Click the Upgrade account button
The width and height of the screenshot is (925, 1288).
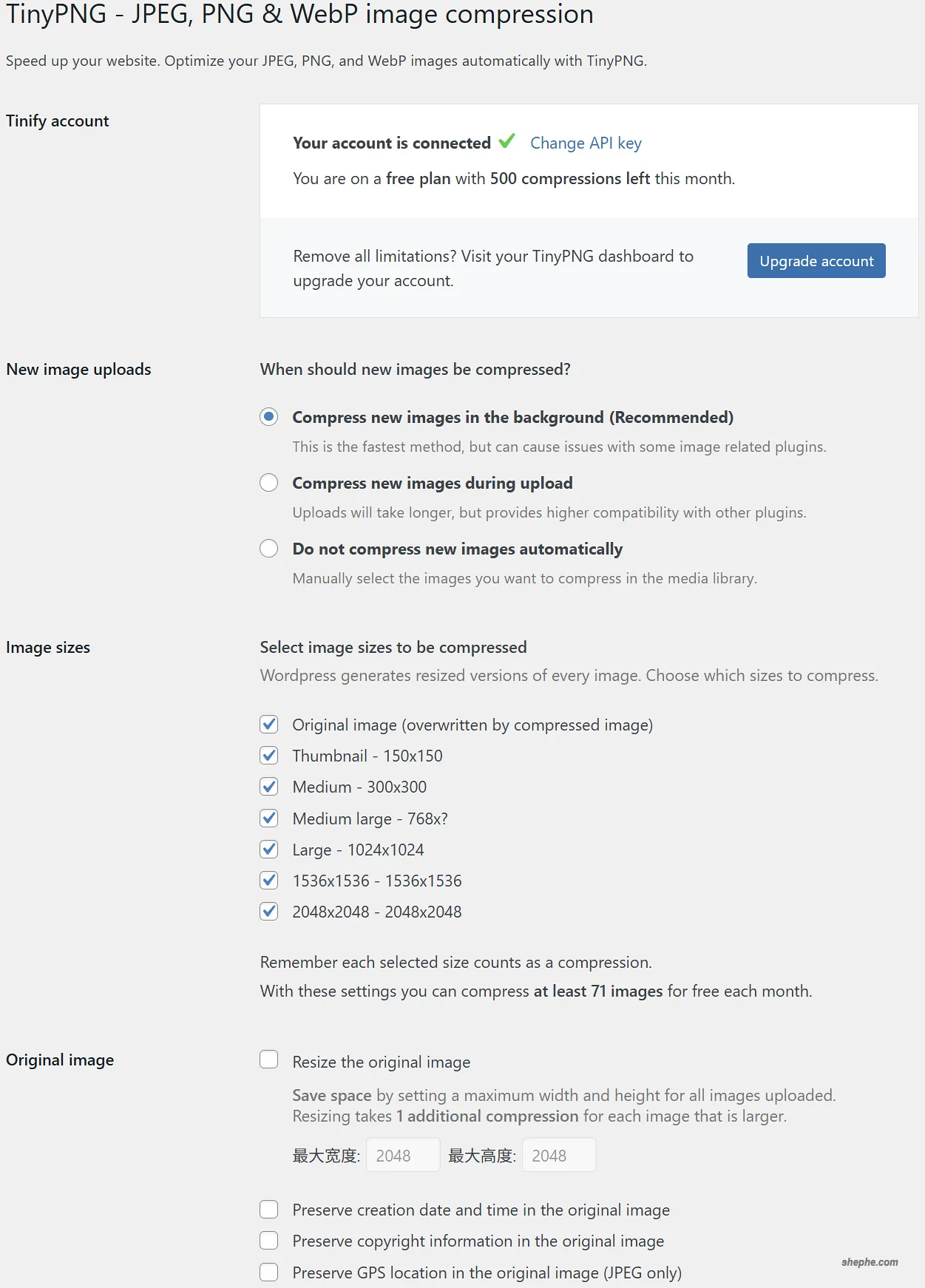tap(816, 260)
